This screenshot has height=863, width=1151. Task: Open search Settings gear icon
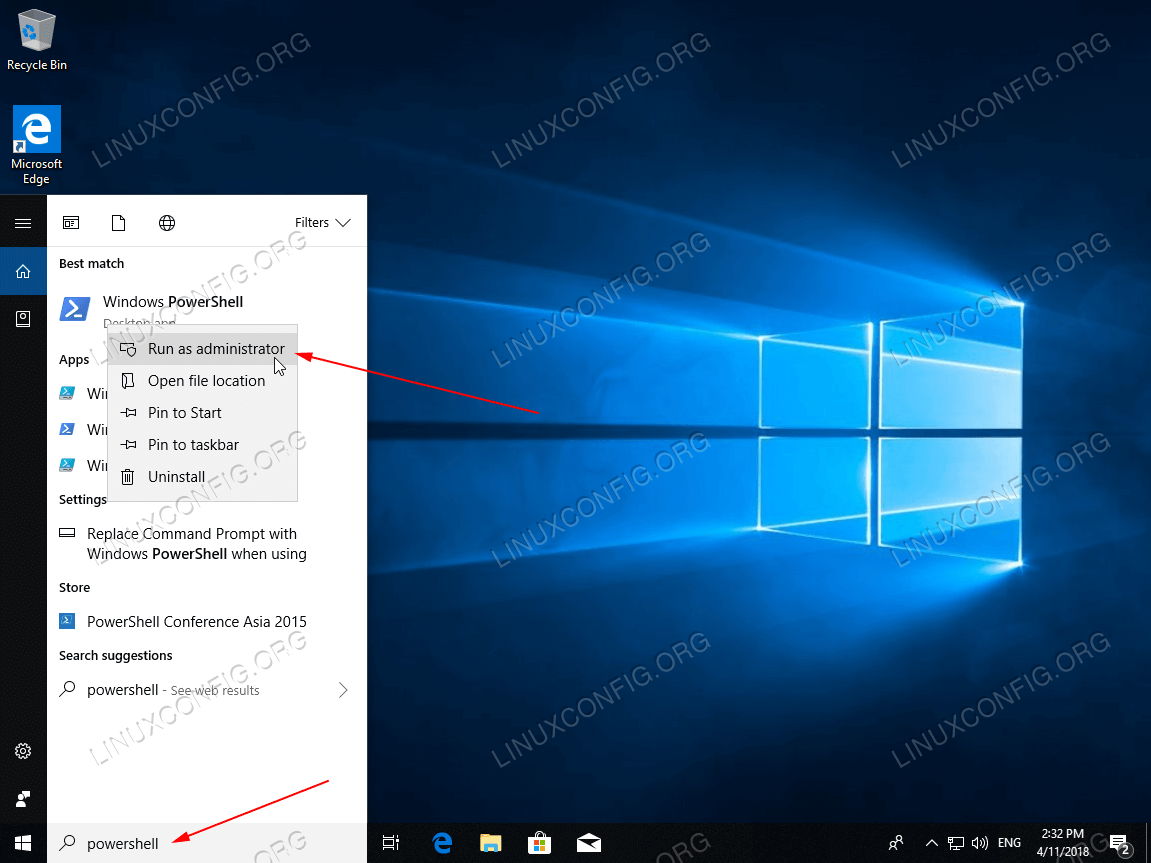(x=23, y=751)
